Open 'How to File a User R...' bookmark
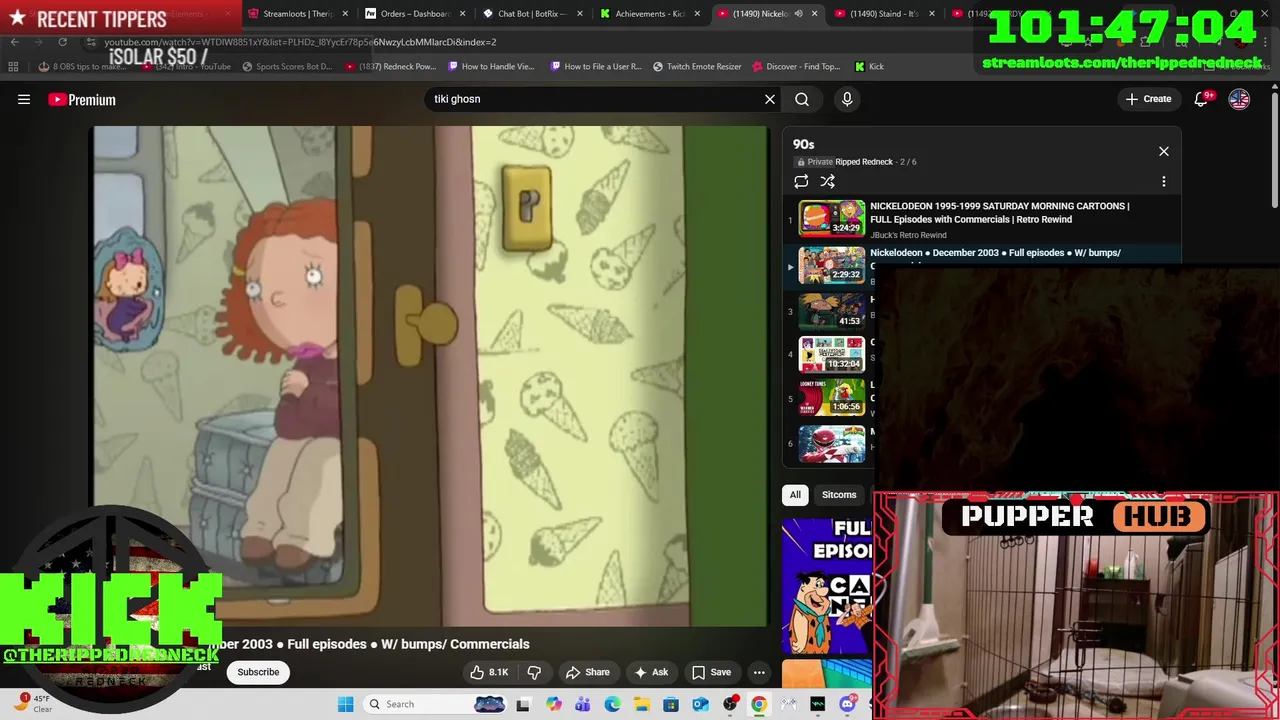This screenshot has width=1280, height=720. [x=596, y=67]
